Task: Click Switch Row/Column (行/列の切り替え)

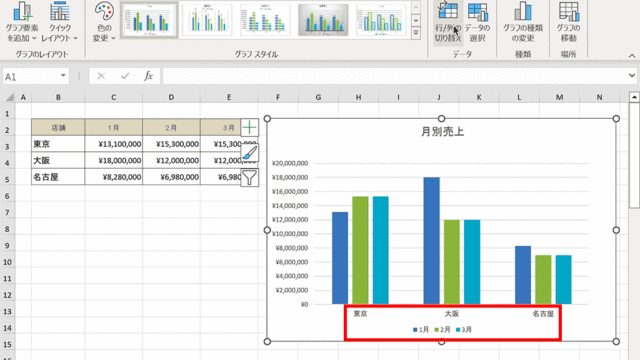Action: tap(448, 22)
